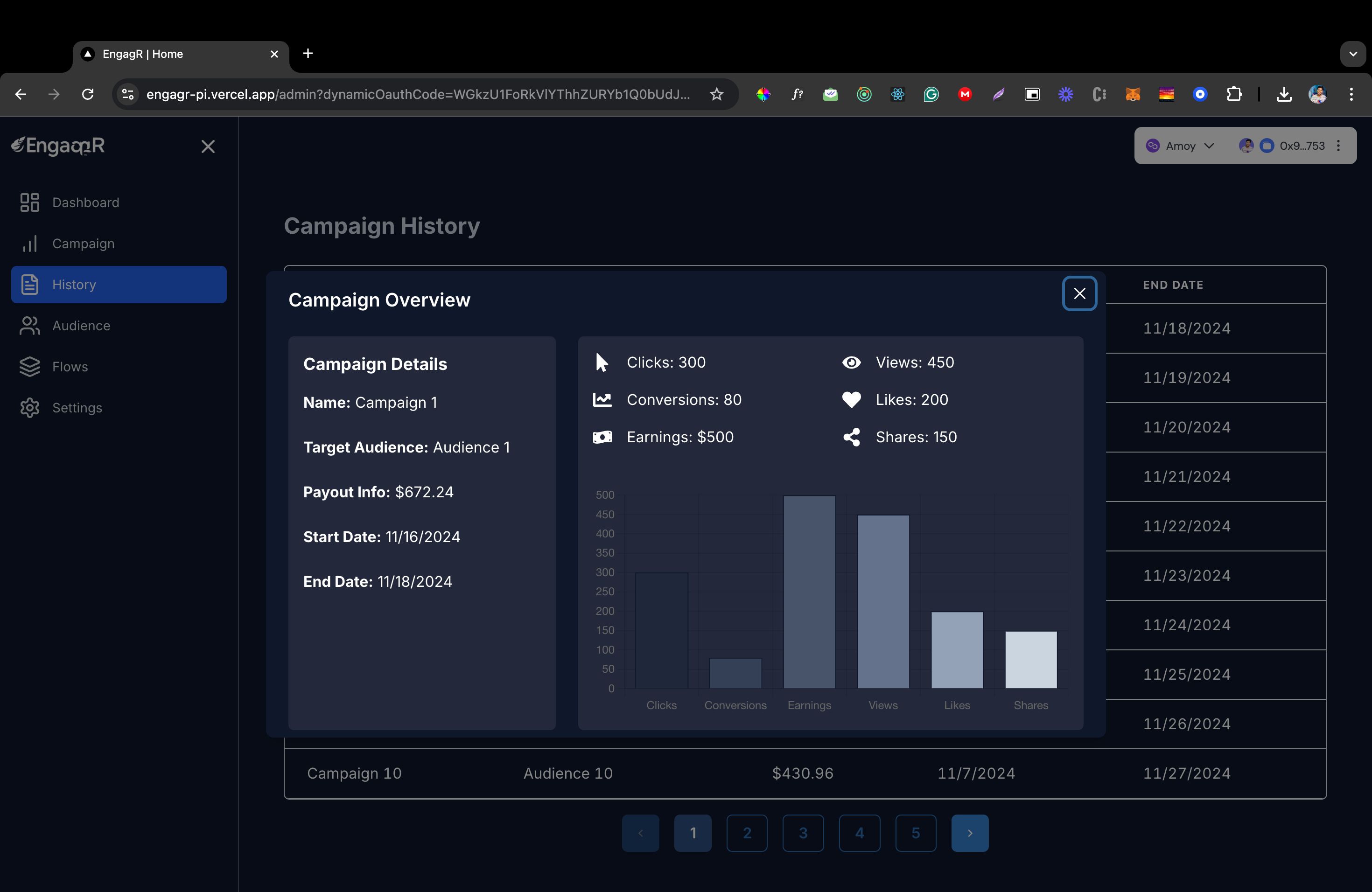Viewport: 1372px width, 892px height.
Task: Click the Earnings money icon
Action: pyautogui.click(x=602, y=437)
